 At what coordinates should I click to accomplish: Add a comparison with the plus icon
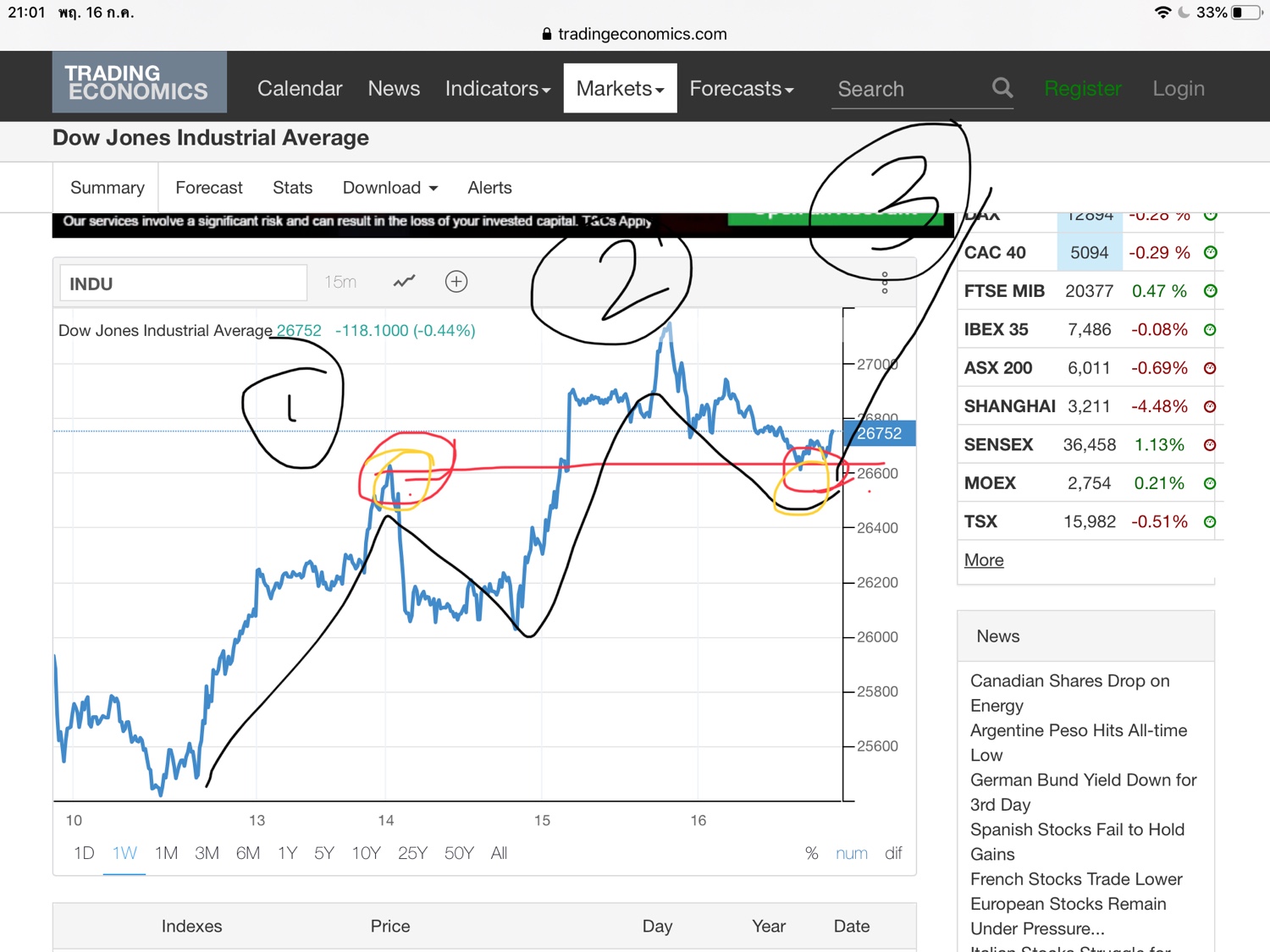click(x=456, y=282)
